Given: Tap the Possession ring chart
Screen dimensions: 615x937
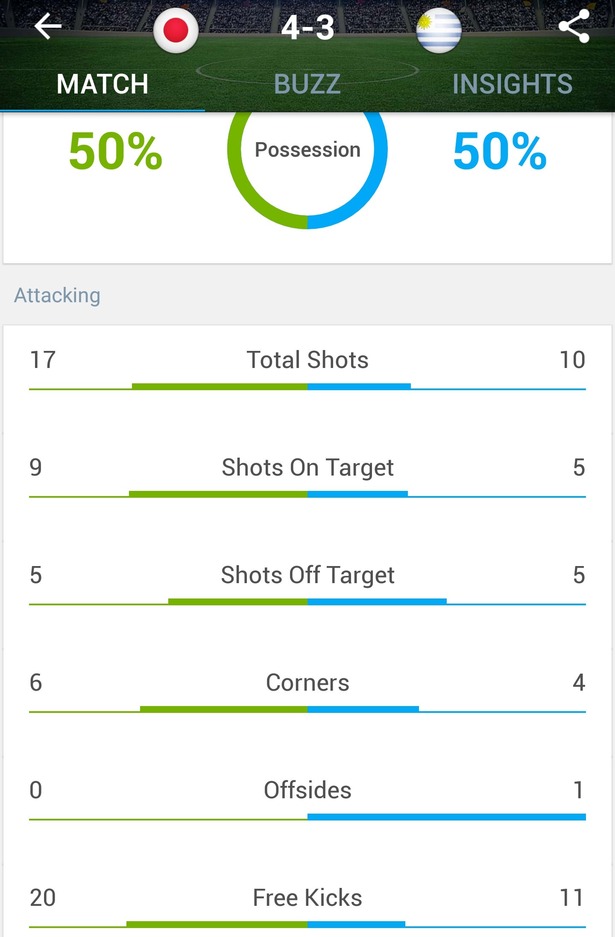Looking at the screenshot, I should click(307, 160).
